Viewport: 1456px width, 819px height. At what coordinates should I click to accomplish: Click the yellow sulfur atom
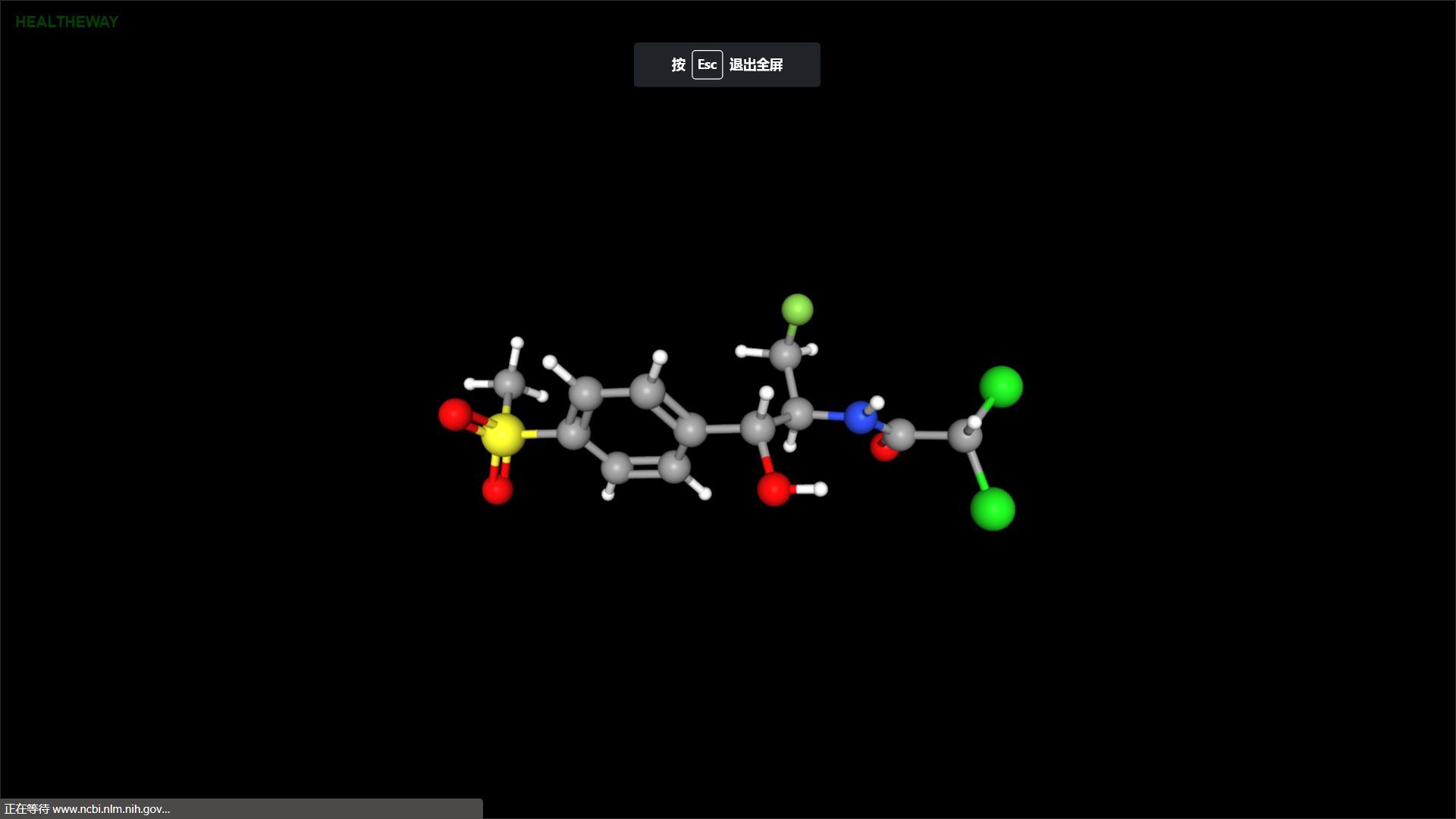coord(502,435)
